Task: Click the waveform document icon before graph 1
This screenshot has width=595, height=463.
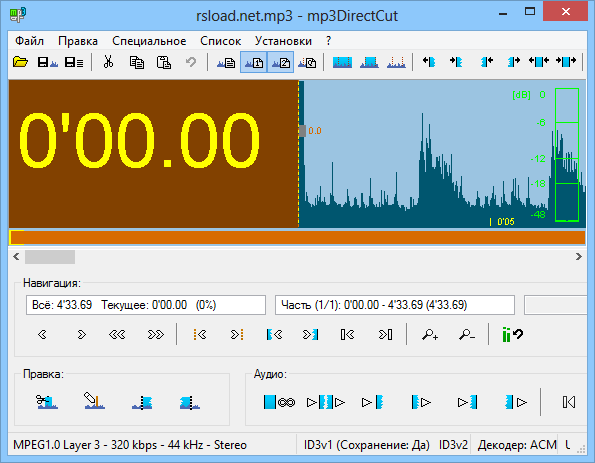Action: tap(226, 62)
